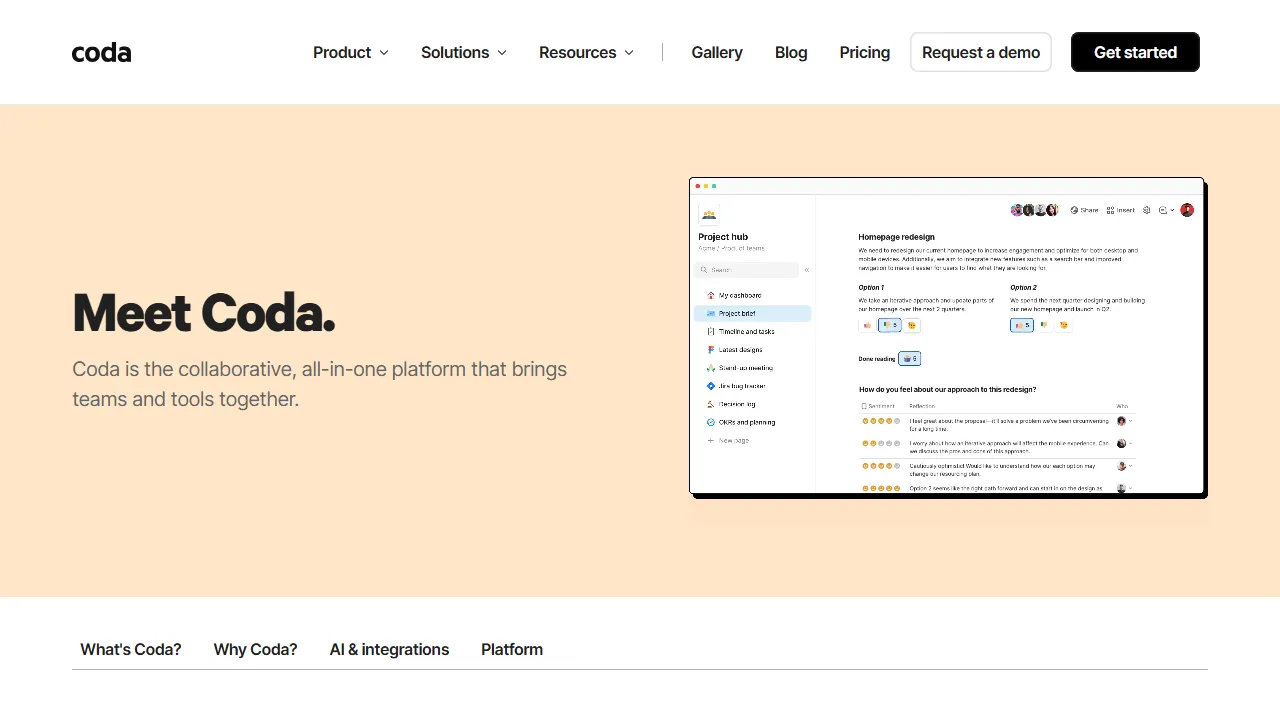Click the collaborator avatars group in preview
Screen dimensions: 1280x720
(x=1034, y=210)
